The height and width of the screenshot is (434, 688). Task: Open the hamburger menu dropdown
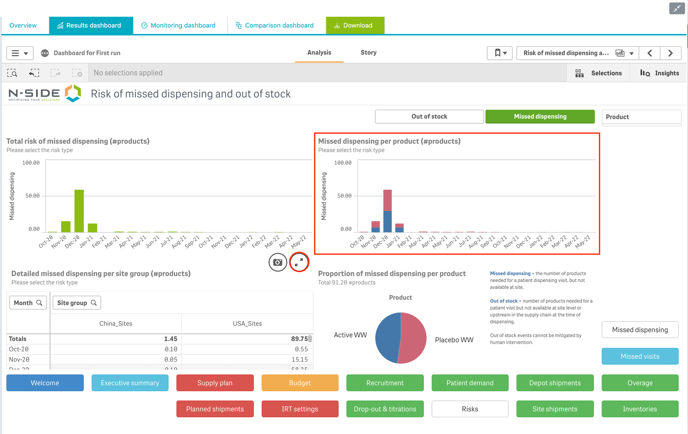coord(19,53)
